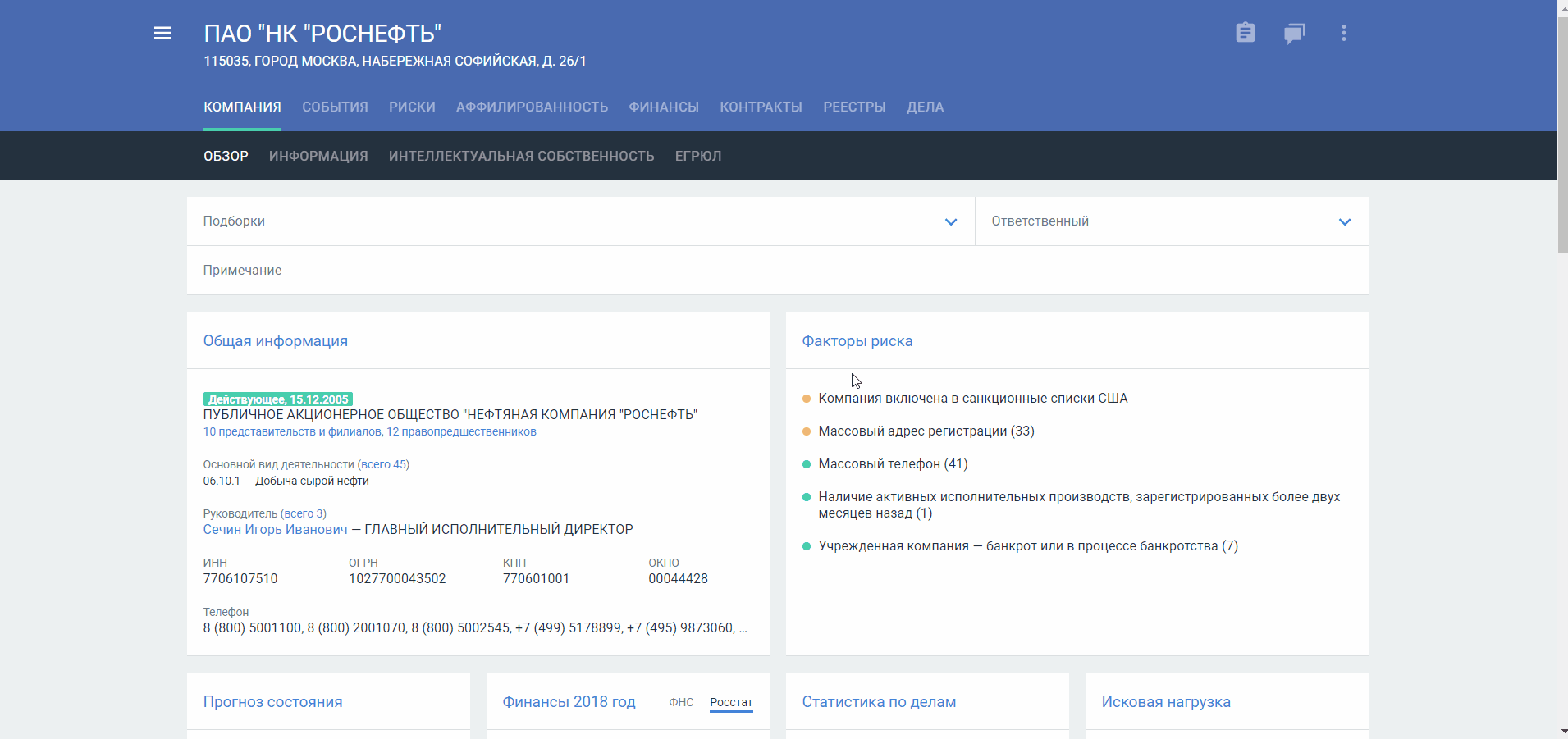
Task: Click the phone numbers list text
Action: (475, 627)
